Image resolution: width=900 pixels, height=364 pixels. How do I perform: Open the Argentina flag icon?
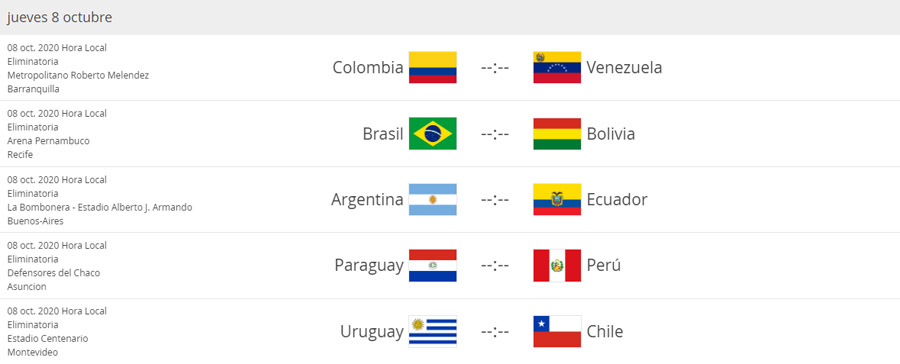coord(433,200)
